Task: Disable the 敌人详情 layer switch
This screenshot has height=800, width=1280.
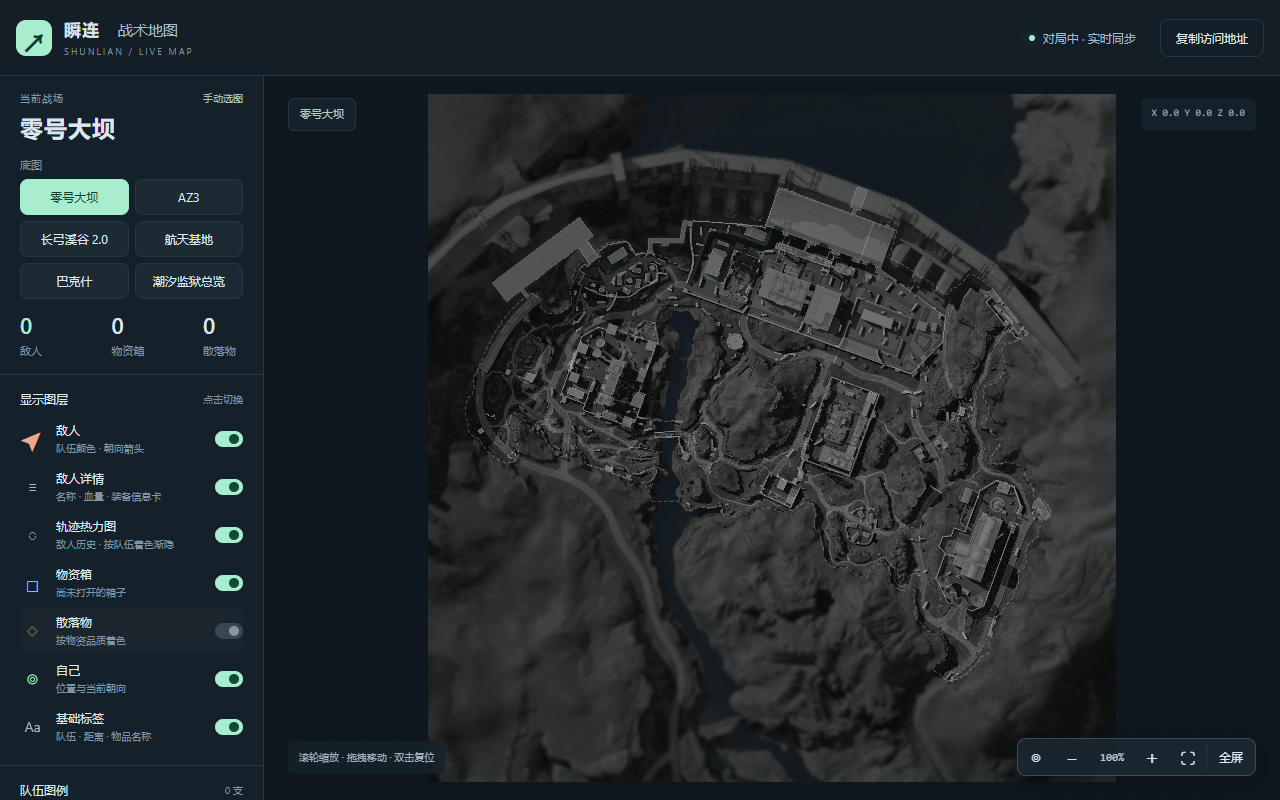Action: coord(229,487)
